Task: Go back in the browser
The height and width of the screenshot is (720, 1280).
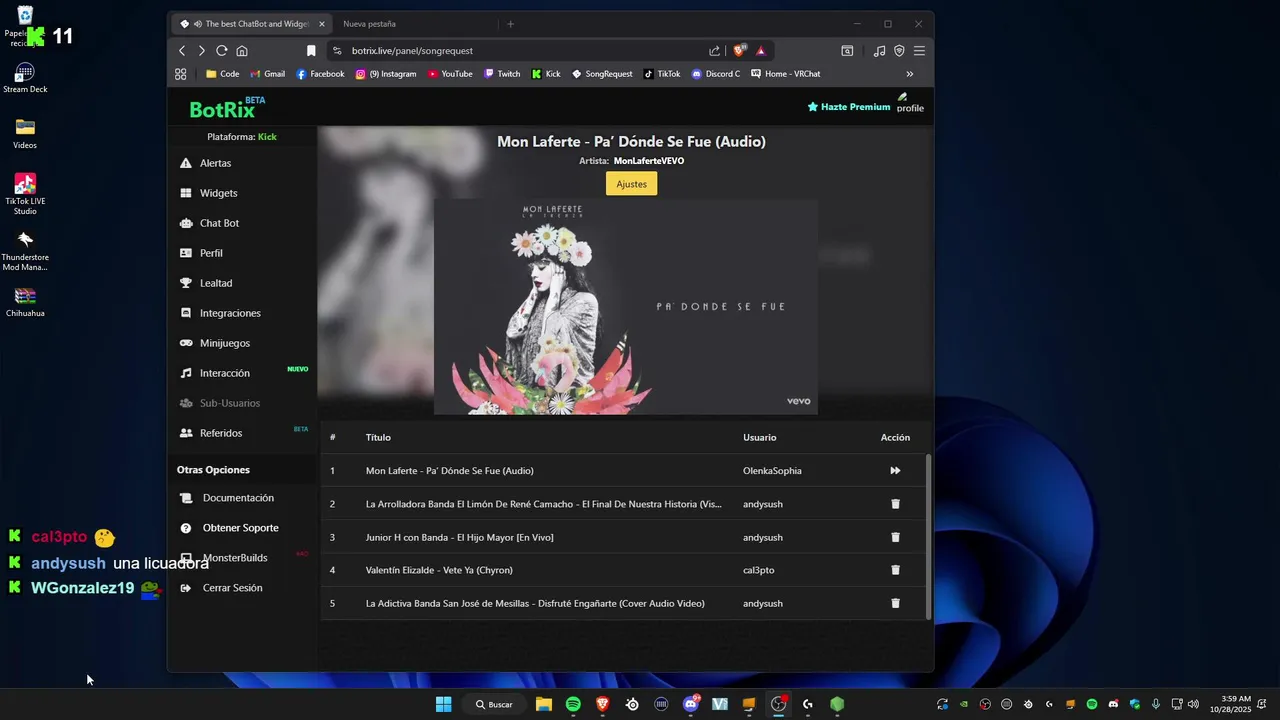Action: [x=182, y=51]
